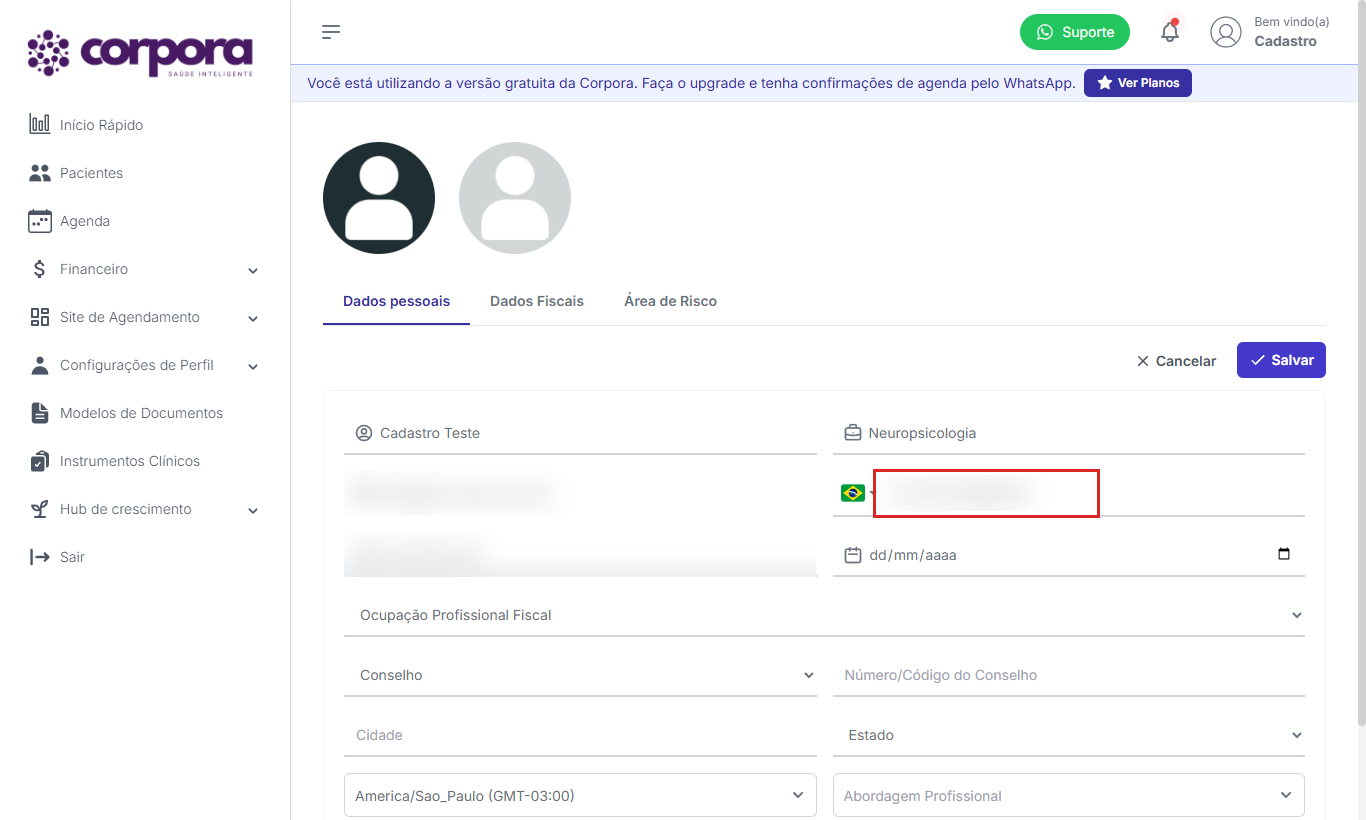This screenshot has width=1366, height=820.
Task: Click the dark profile photo avatar
Action: point(379,198)
